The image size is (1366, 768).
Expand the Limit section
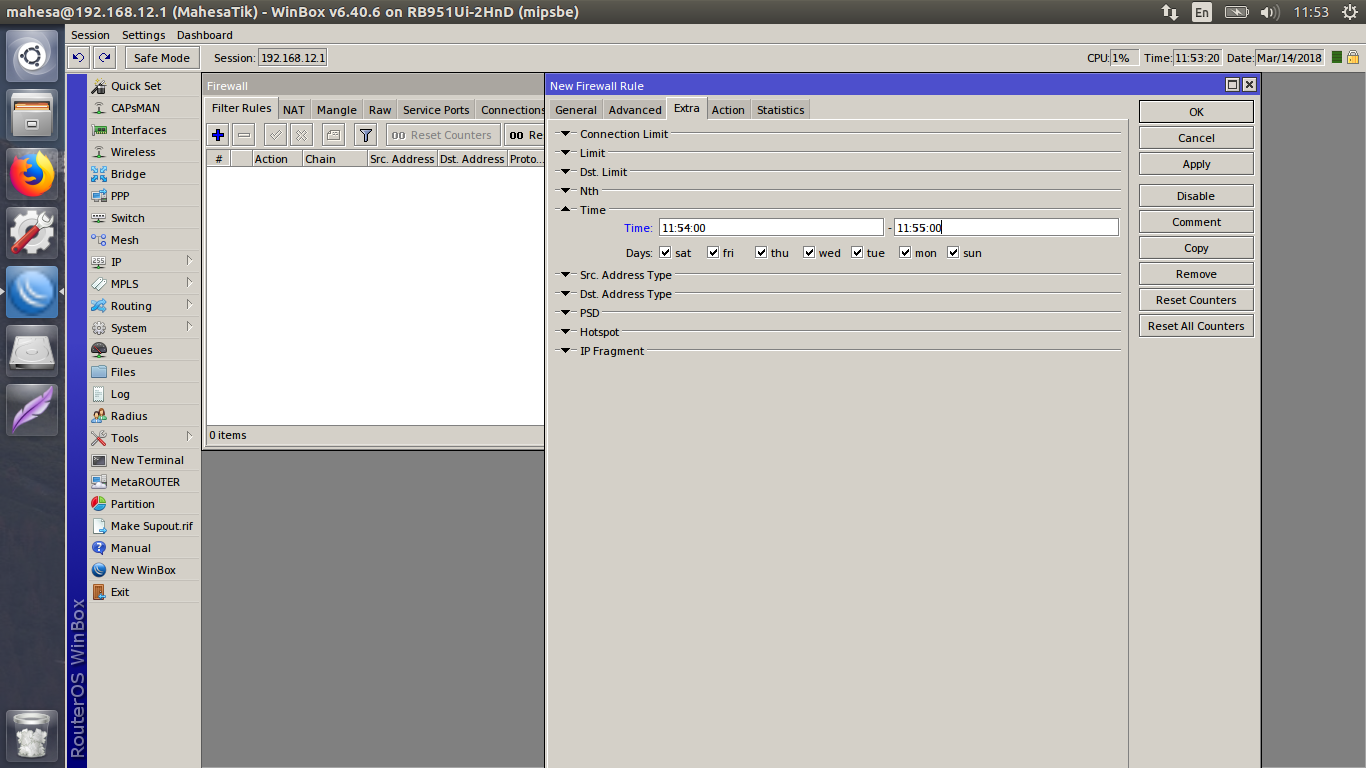pyautogui.click(x=565, y=153)
